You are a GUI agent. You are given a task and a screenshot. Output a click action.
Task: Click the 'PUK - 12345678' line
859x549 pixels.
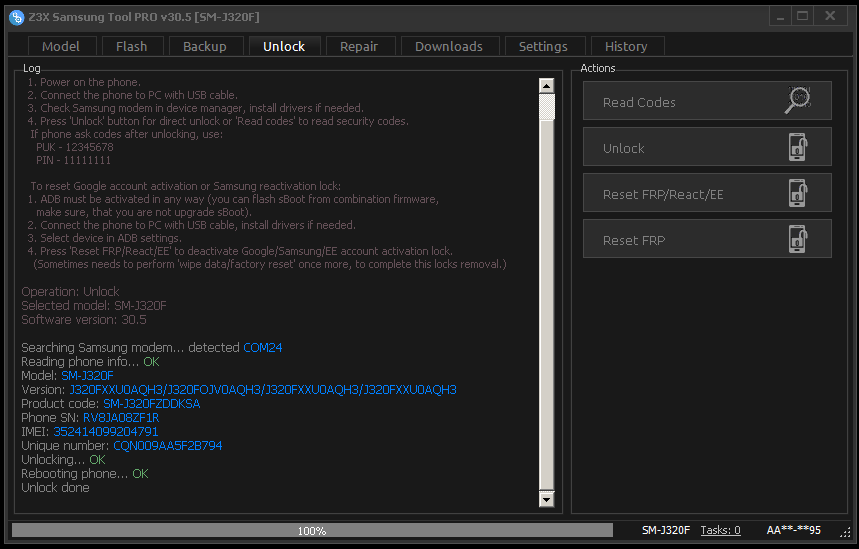click(75, 147)
